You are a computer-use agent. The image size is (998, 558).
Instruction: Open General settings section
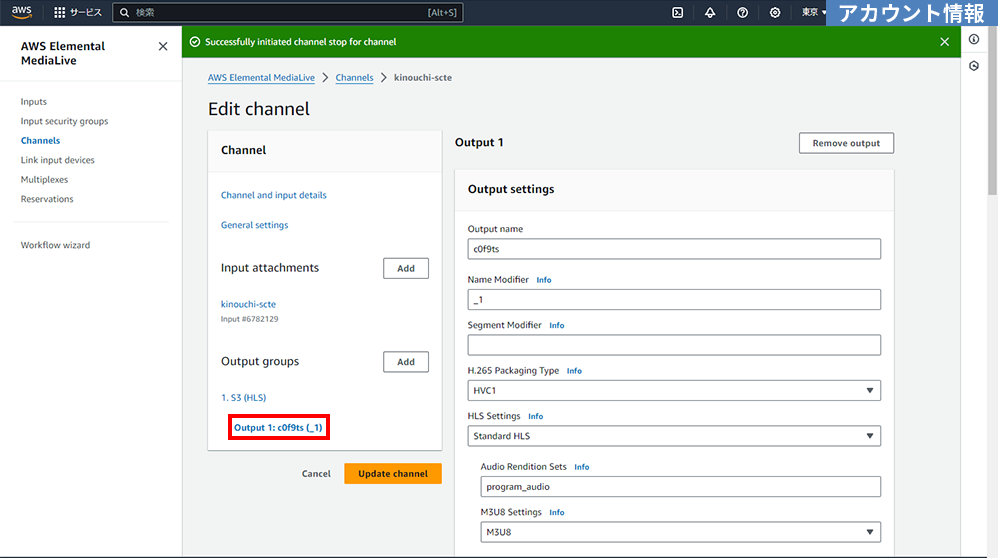tap(255, 225)
